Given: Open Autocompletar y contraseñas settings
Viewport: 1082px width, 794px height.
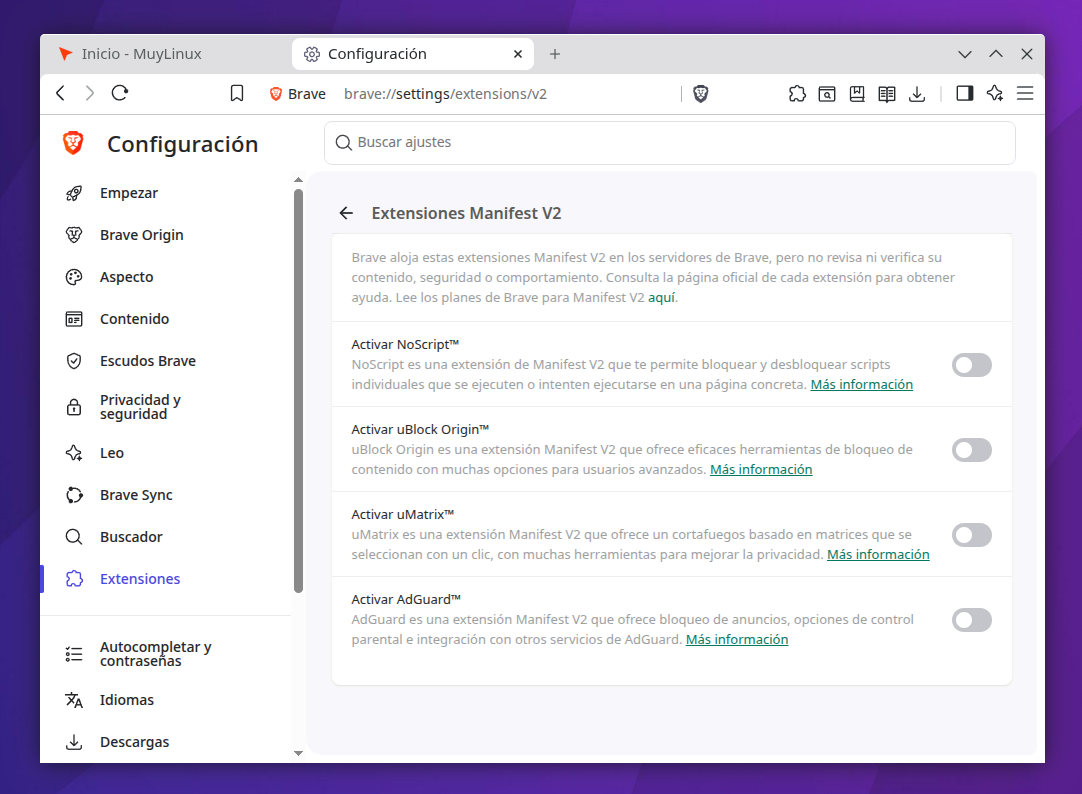Looking at the screenshot, I should (155, 654).
